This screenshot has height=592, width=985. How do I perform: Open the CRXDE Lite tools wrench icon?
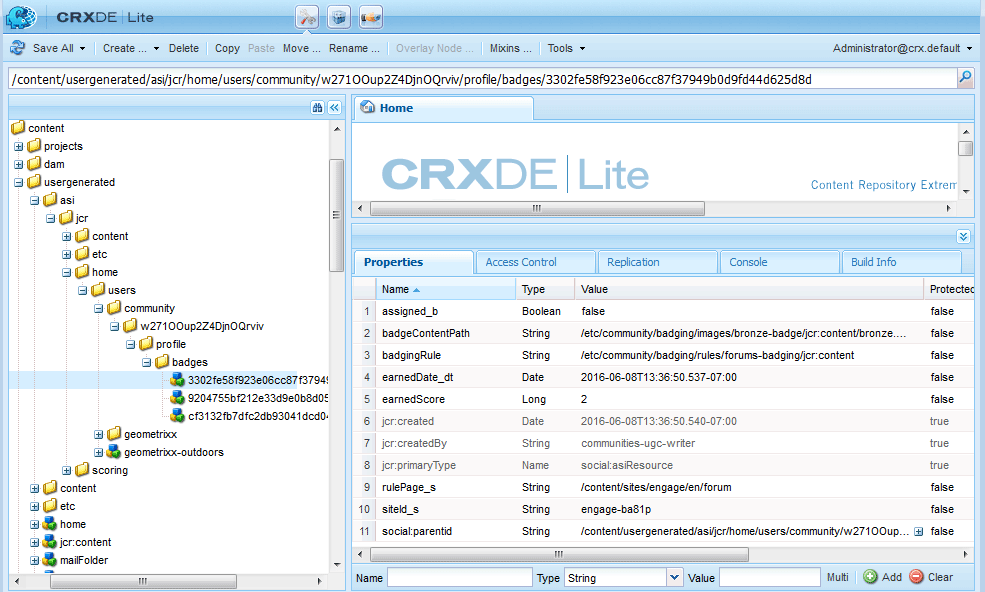click(307, 17)
